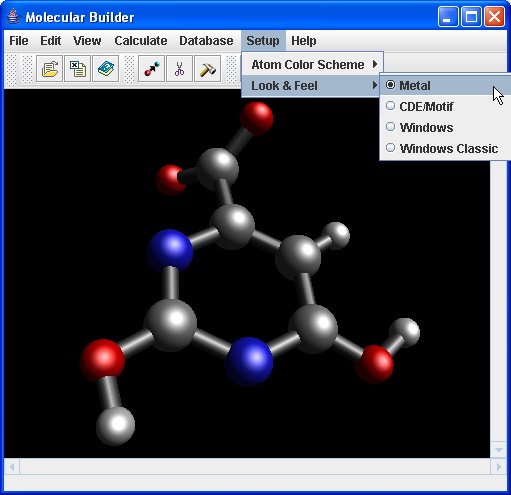Click the horizontal scrollbar right arrow
This screenshot has width=511, height=495.
pos(499,467)
